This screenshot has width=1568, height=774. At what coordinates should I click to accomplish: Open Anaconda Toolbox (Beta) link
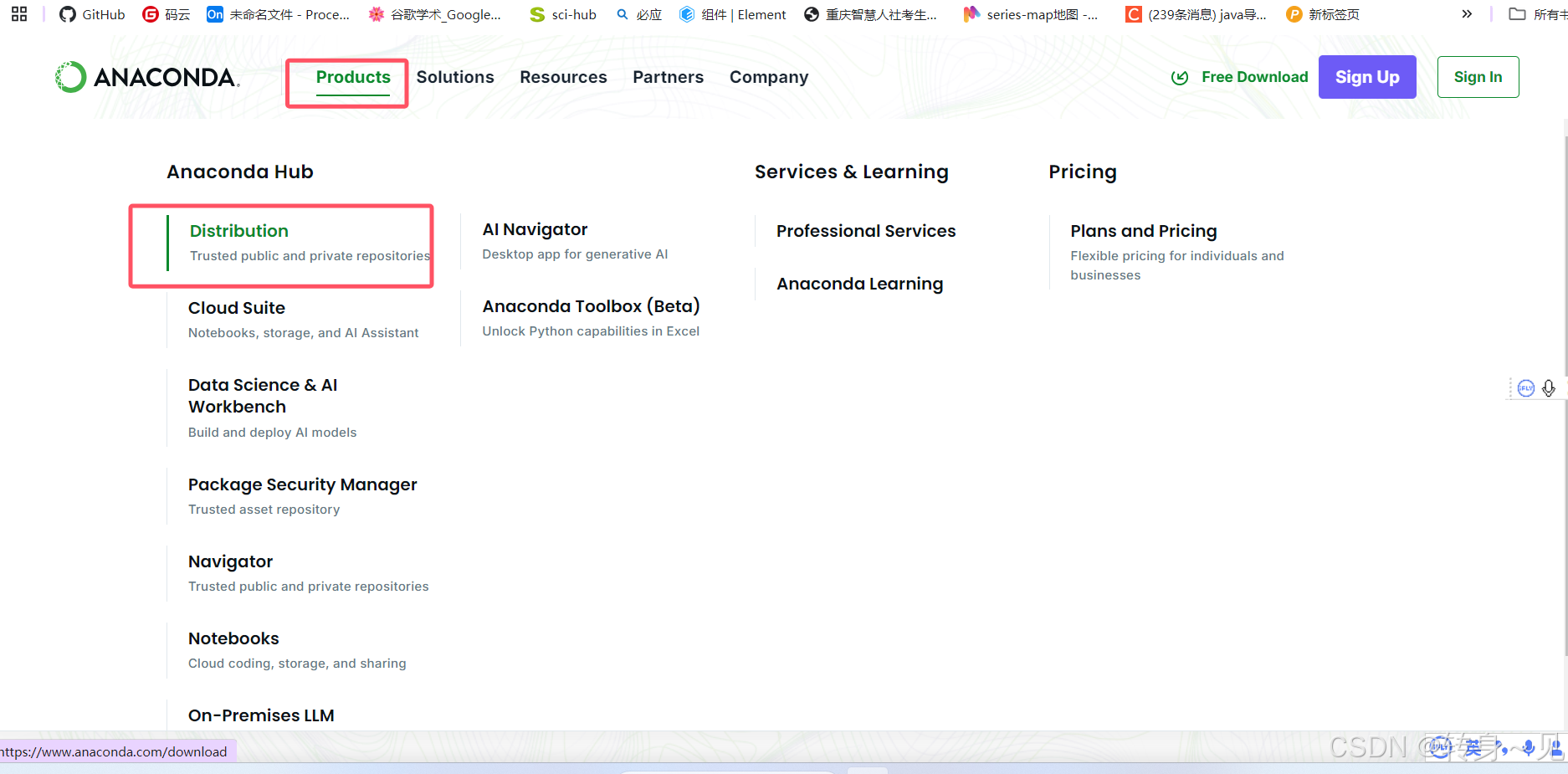(x=591, y=306)
